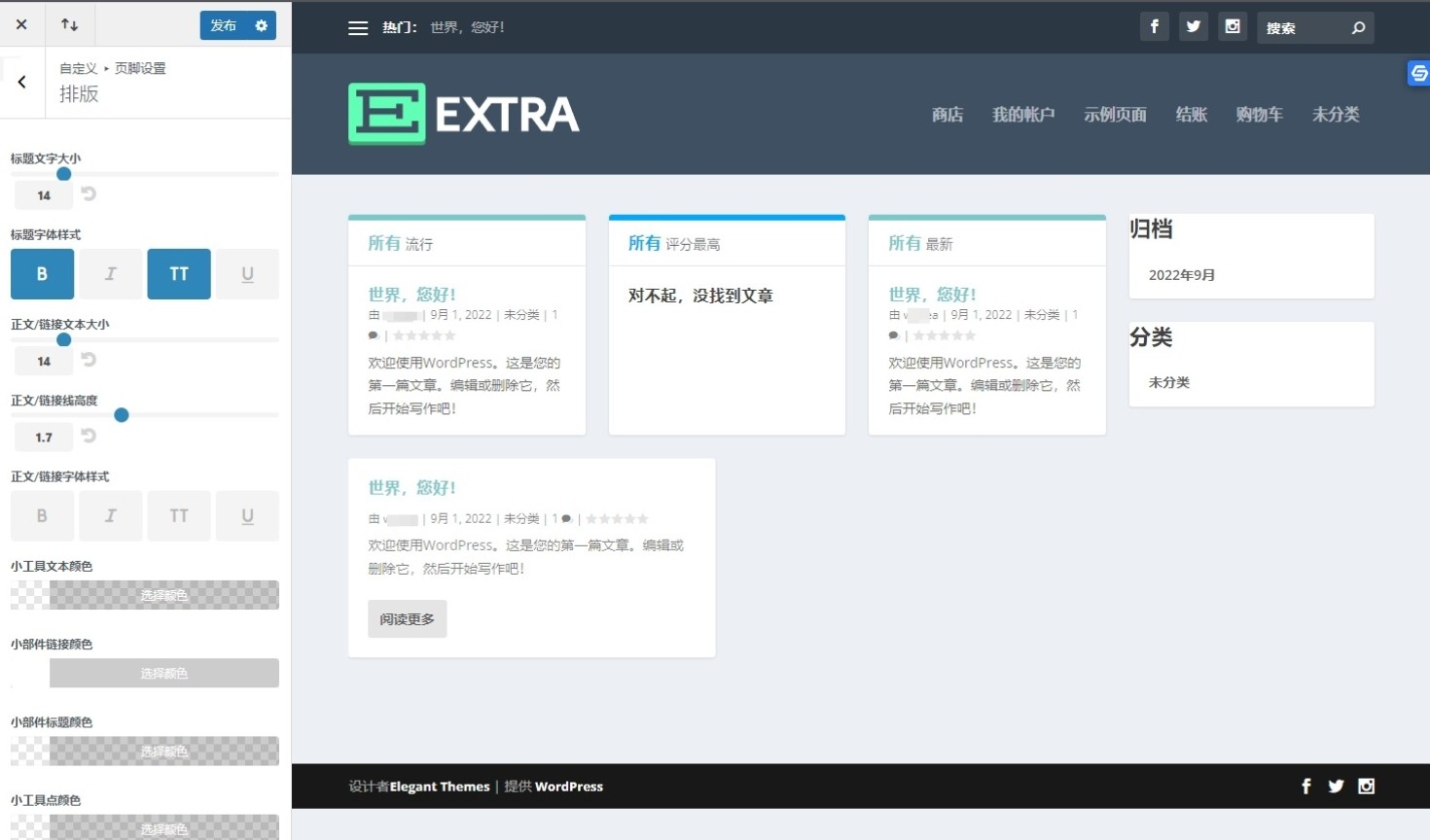Toggle uppercase TT for 标题字体样式

click(179, 274)
